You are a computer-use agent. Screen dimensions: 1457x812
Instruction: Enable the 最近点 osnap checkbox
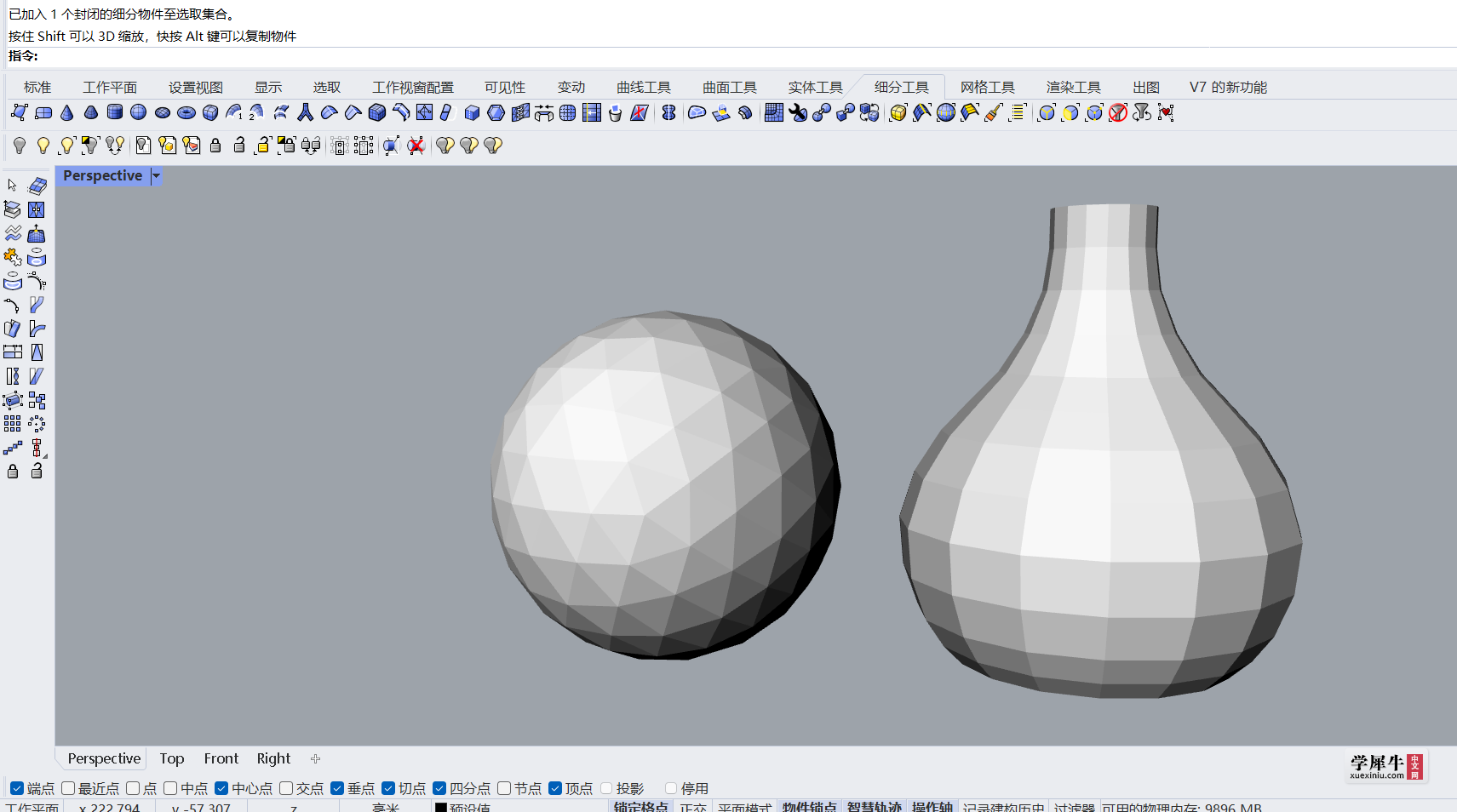coord(68,788)
